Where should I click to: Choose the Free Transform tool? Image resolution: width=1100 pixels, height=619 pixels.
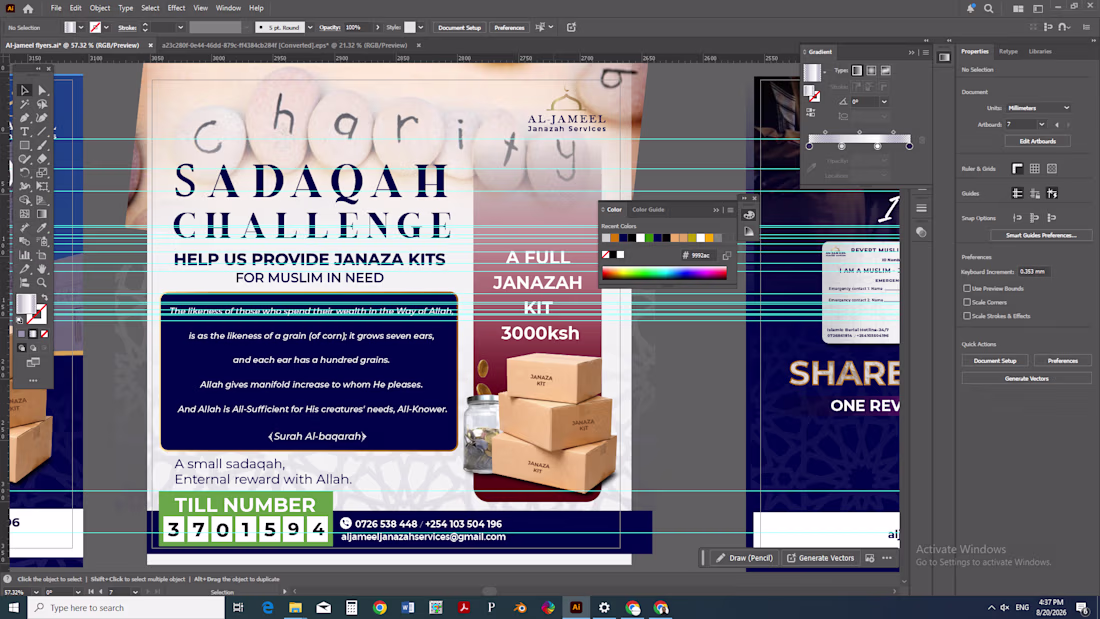(x=42, y=187)
